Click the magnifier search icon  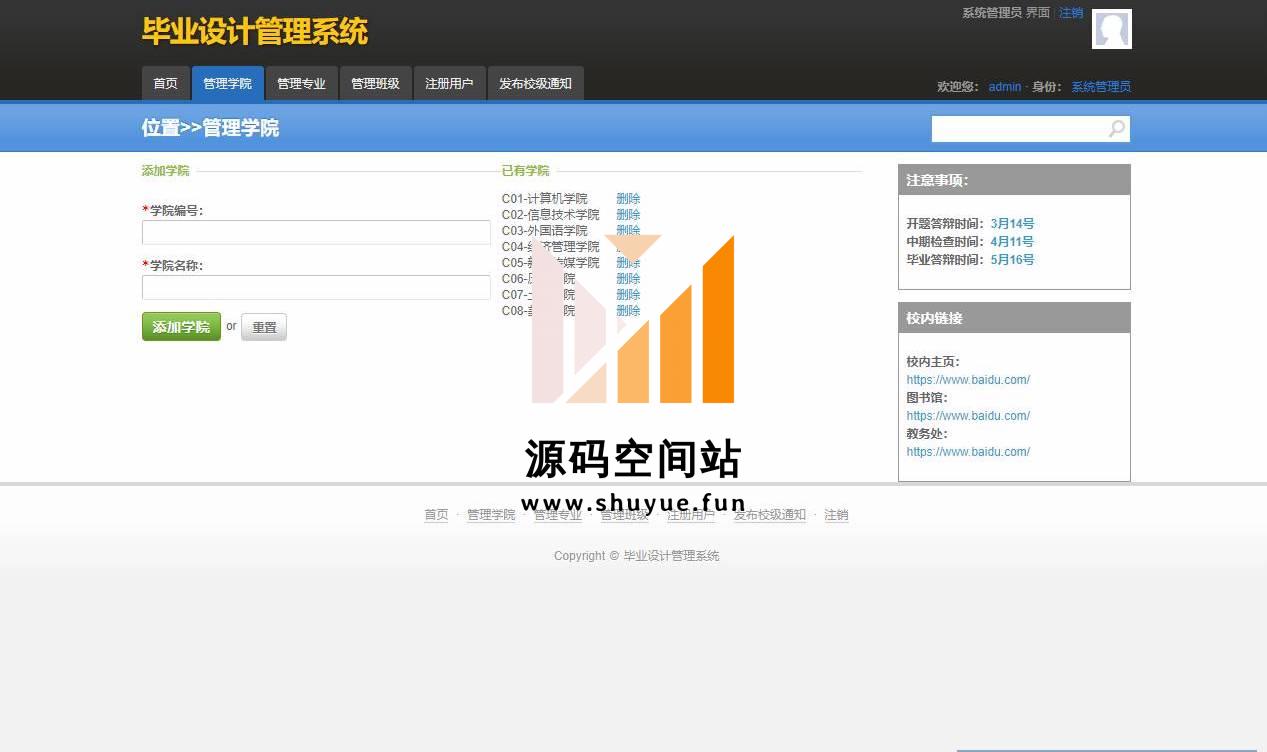point(1116,129)
